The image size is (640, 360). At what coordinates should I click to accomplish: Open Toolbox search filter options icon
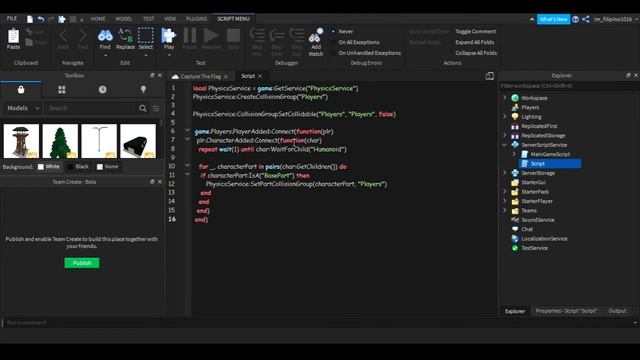156,108
